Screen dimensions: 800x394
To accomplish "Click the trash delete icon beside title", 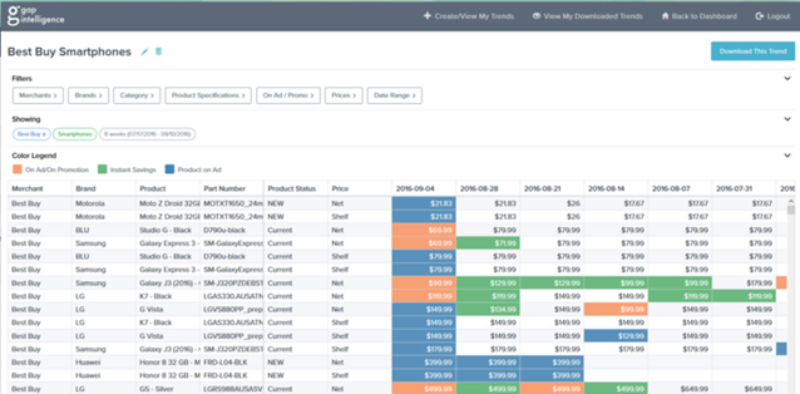I will pyautogui.click(x=159, y=52).
